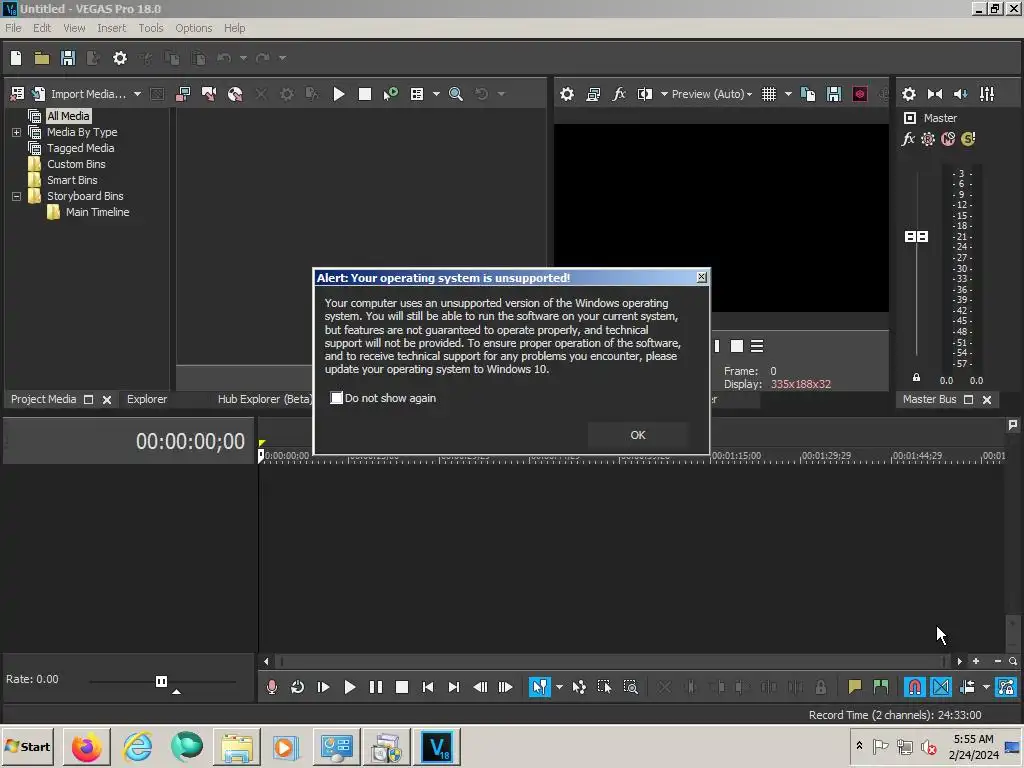Open project properties gear in main toolbar
Viewport: 1024px width, 768px height.
click(x=120, y=58)
